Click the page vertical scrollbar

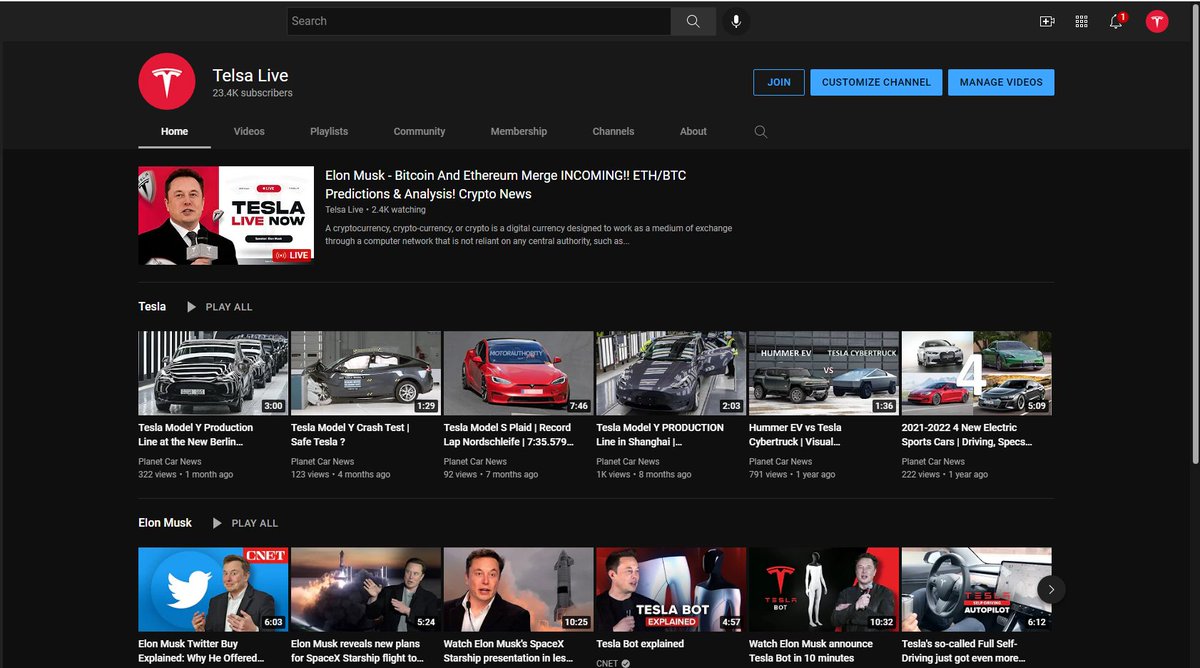point(1193,236)
